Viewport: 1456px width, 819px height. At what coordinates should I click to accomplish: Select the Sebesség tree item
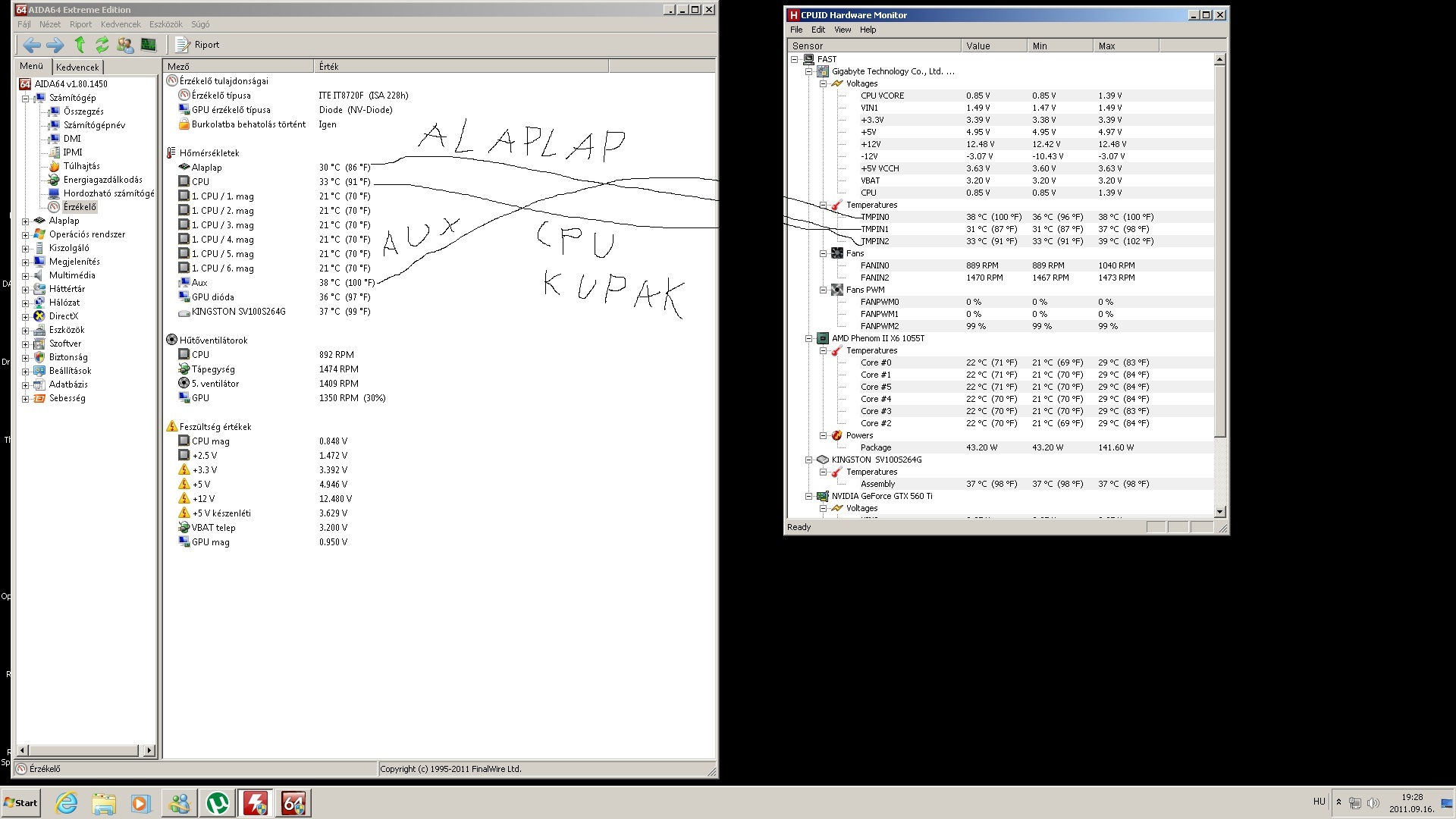coord(67,398)
